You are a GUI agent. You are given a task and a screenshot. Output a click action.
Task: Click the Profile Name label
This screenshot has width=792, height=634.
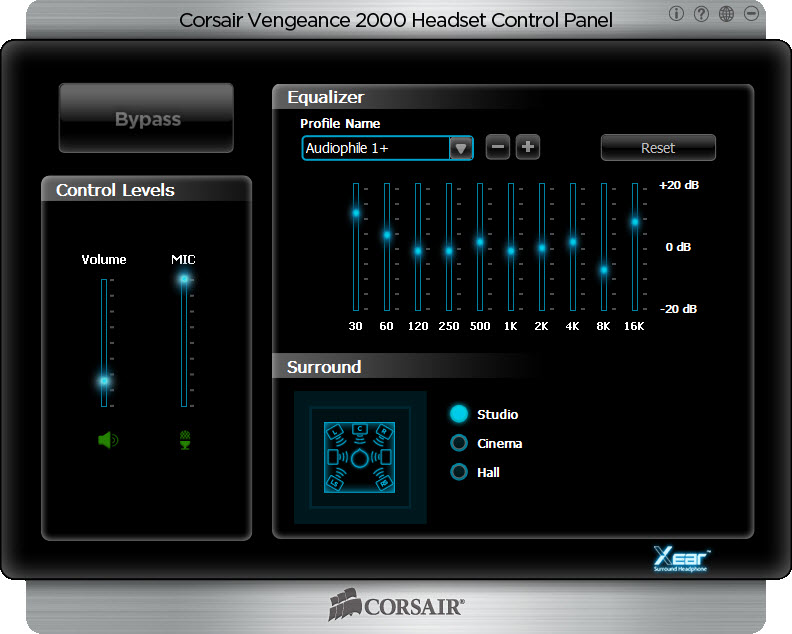pyautogui.click(x=340, y=123)
